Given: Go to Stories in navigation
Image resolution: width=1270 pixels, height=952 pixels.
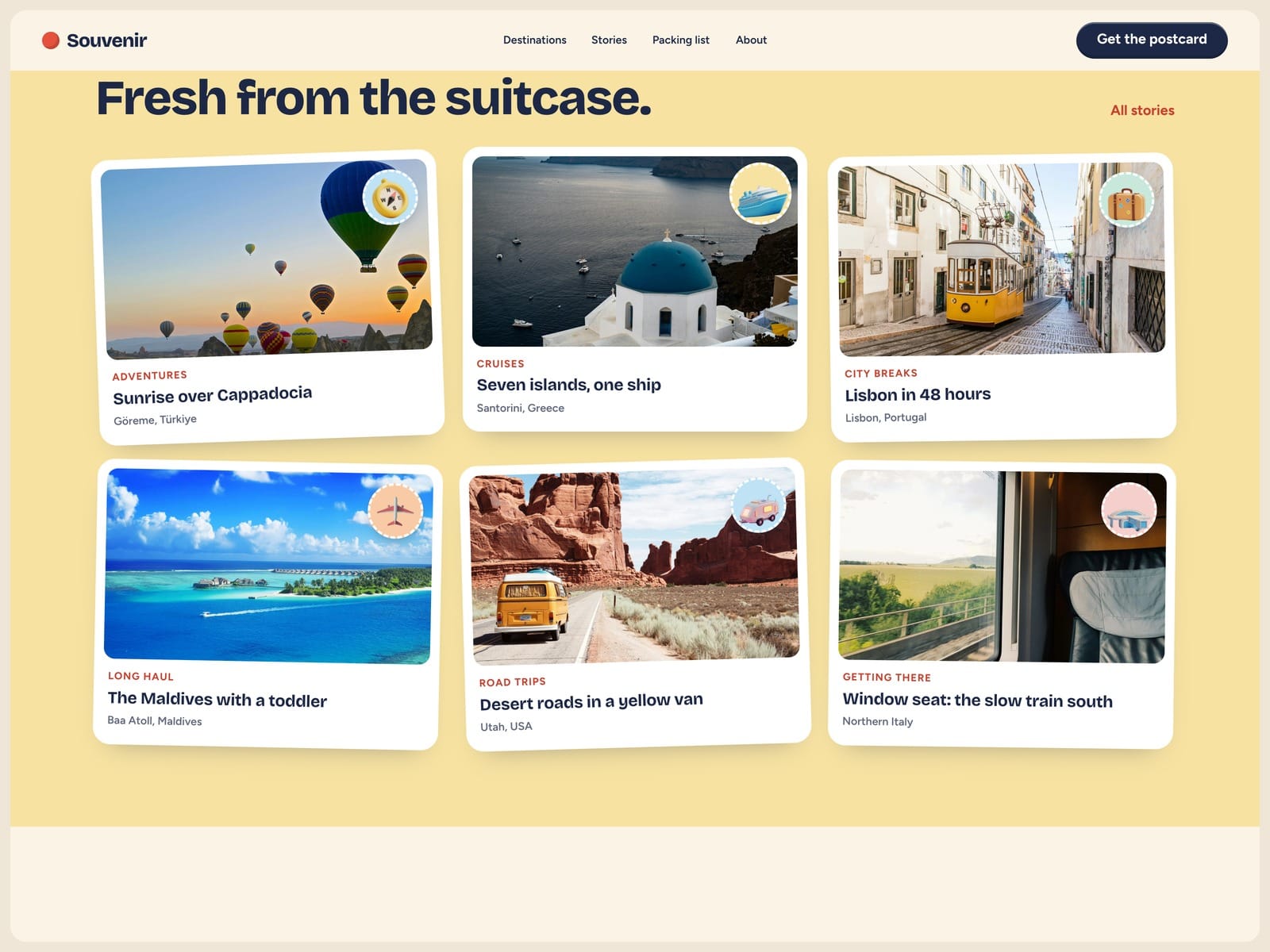Looking at the screenshot, I should 609,40.
